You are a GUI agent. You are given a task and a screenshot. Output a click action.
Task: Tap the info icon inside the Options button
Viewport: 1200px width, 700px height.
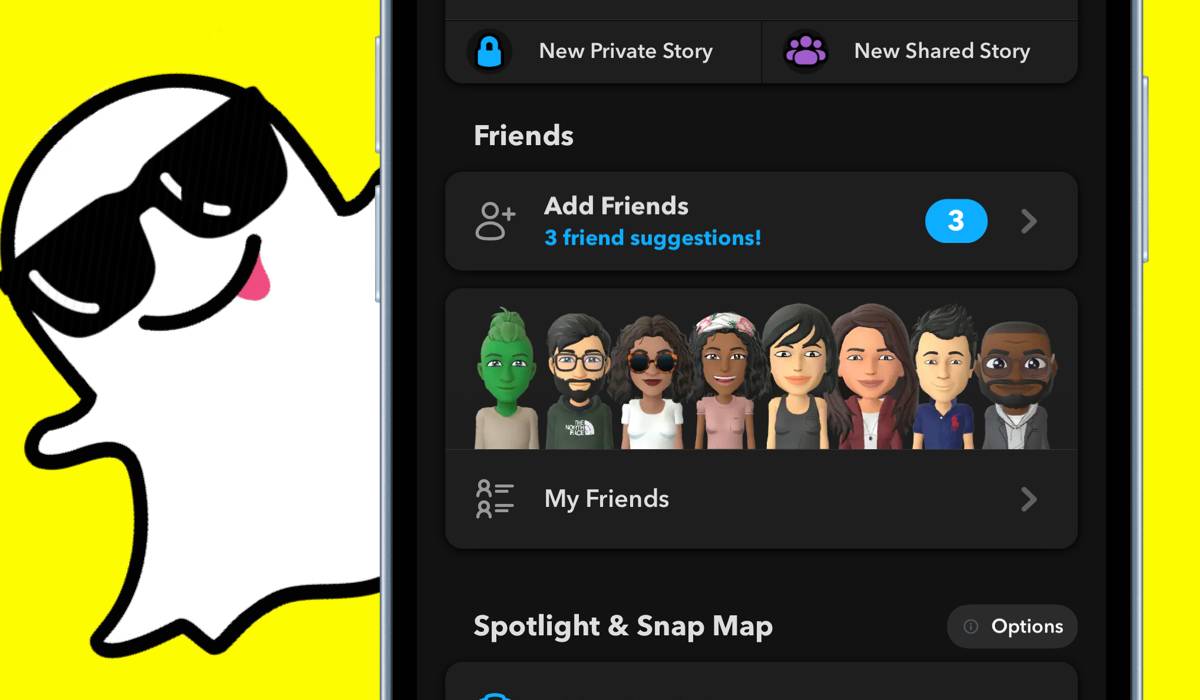coord(970,627)
